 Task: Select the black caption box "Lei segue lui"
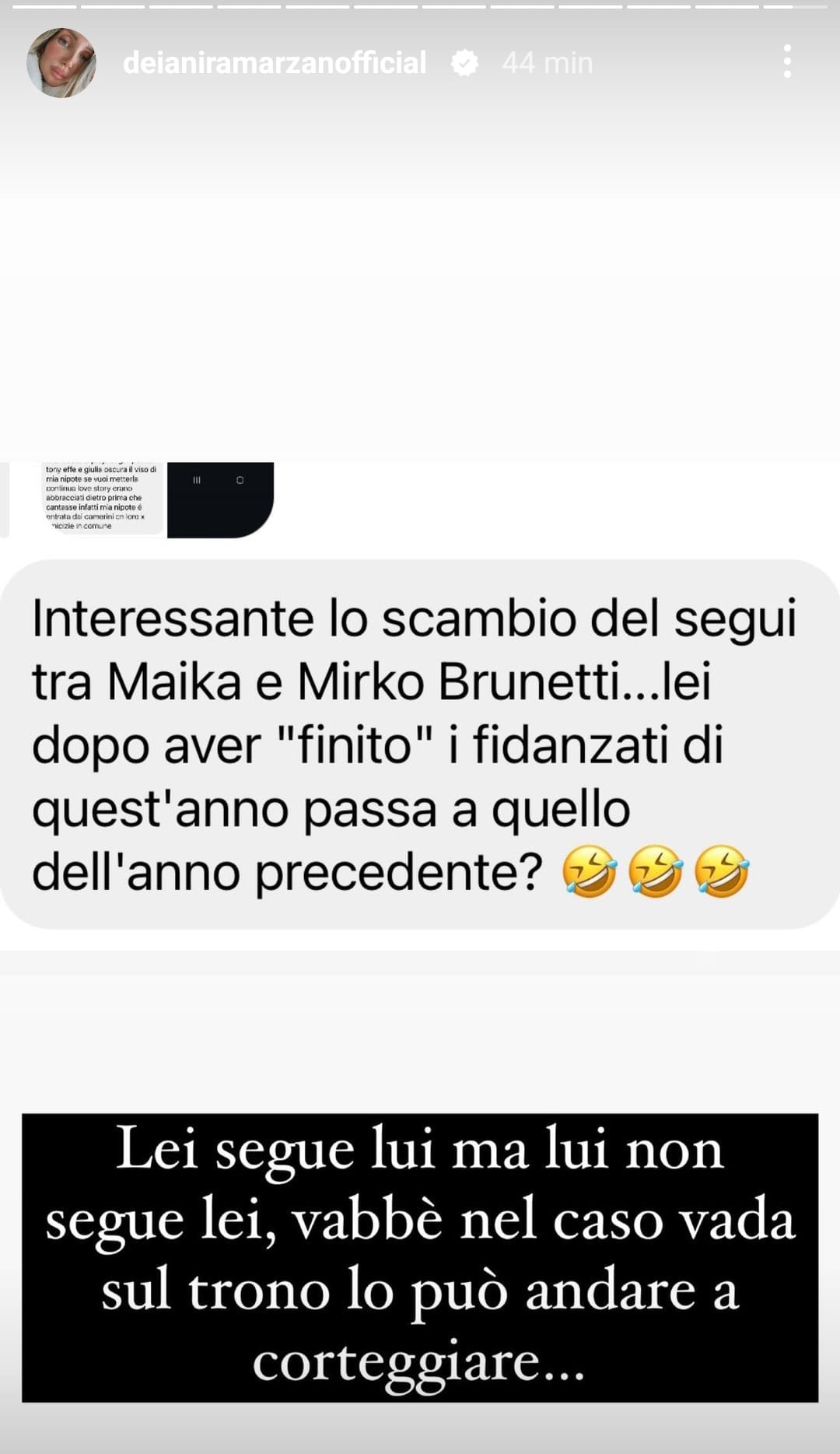coord(420,1258)
